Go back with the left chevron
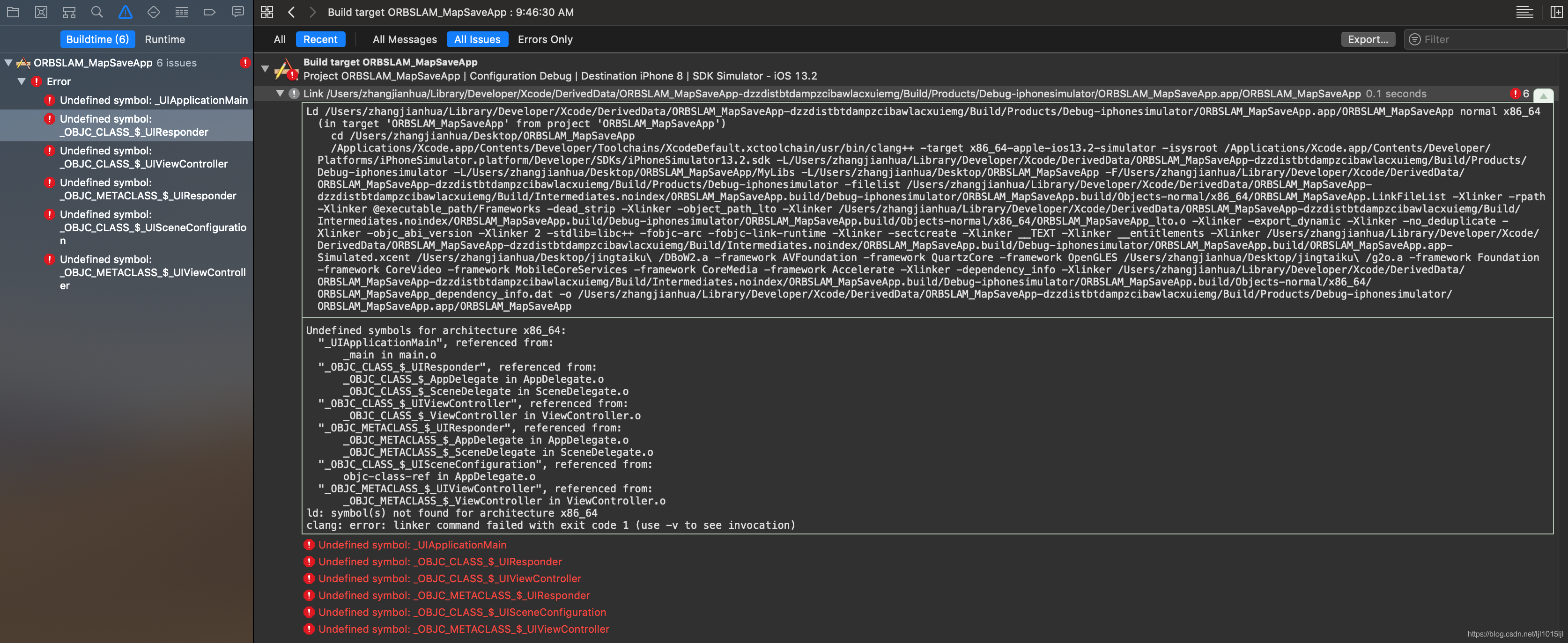 pos(292,12)
